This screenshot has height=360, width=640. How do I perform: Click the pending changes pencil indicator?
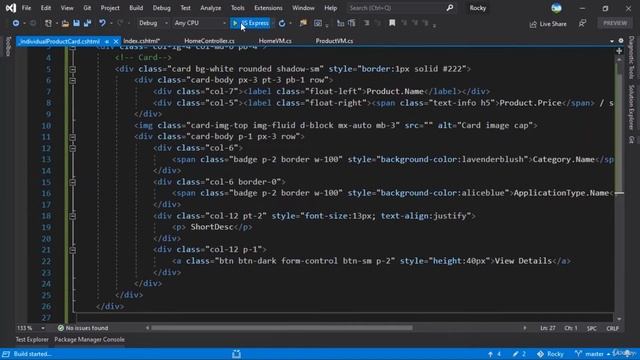tap(519, 354)
